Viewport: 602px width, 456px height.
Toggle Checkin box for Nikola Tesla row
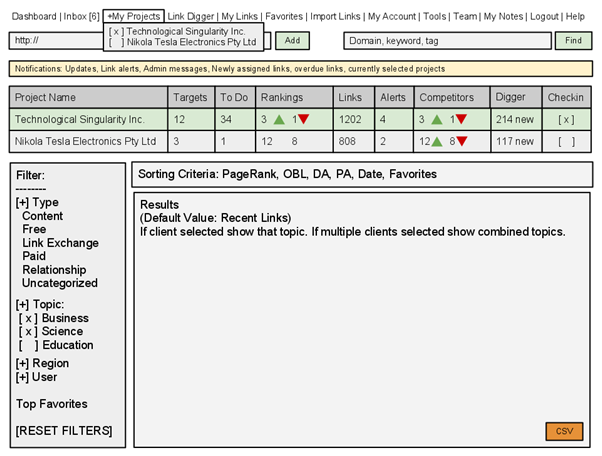(566, 142)
